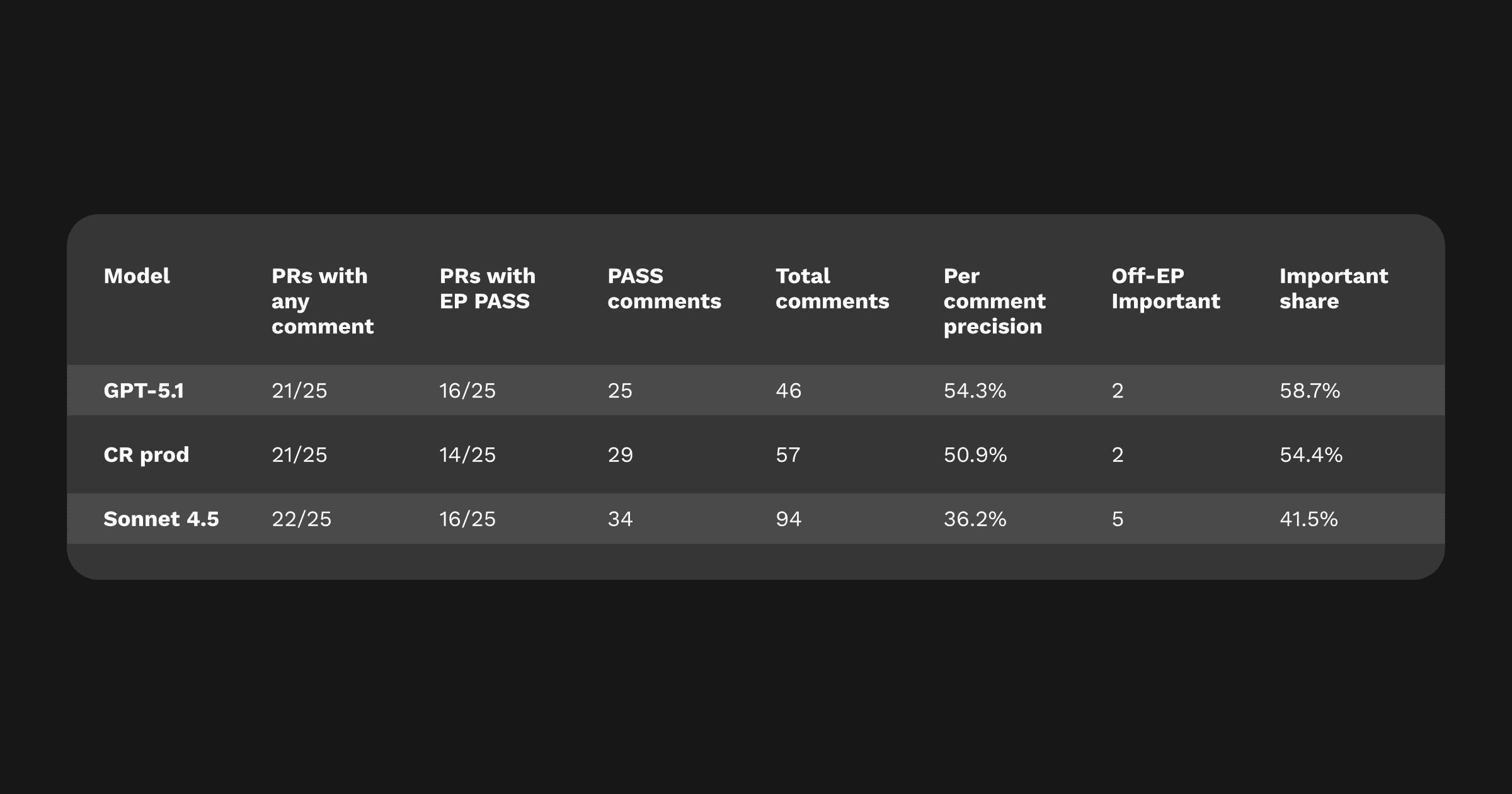1512x794 pixels.
Task: Click the 14/25 EP PASS cell
Action: pyautogui.click(x=467, y=455)
